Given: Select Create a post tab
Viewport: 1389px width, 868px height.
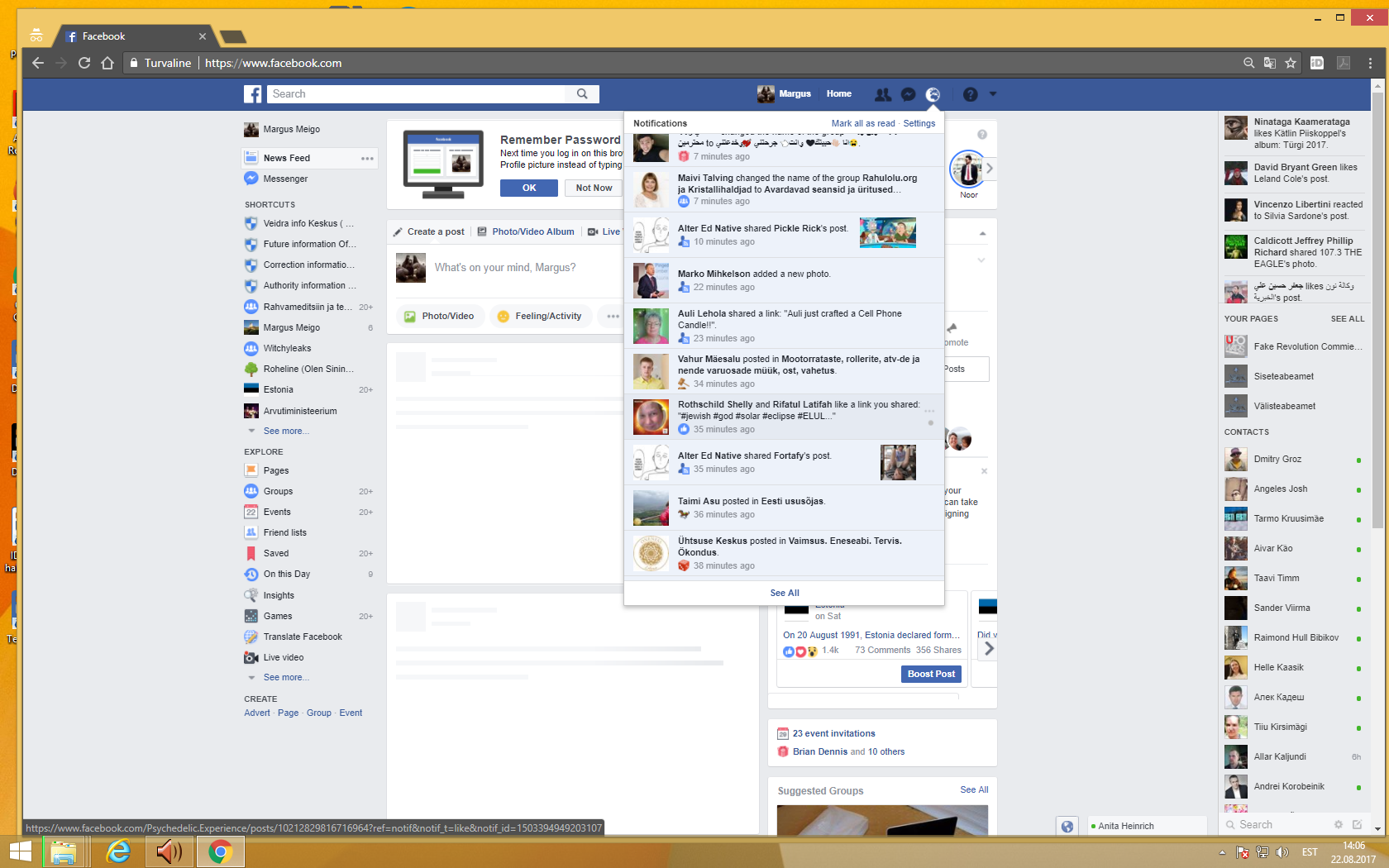Looking at the screenshot, I should (x=428, y=231).
